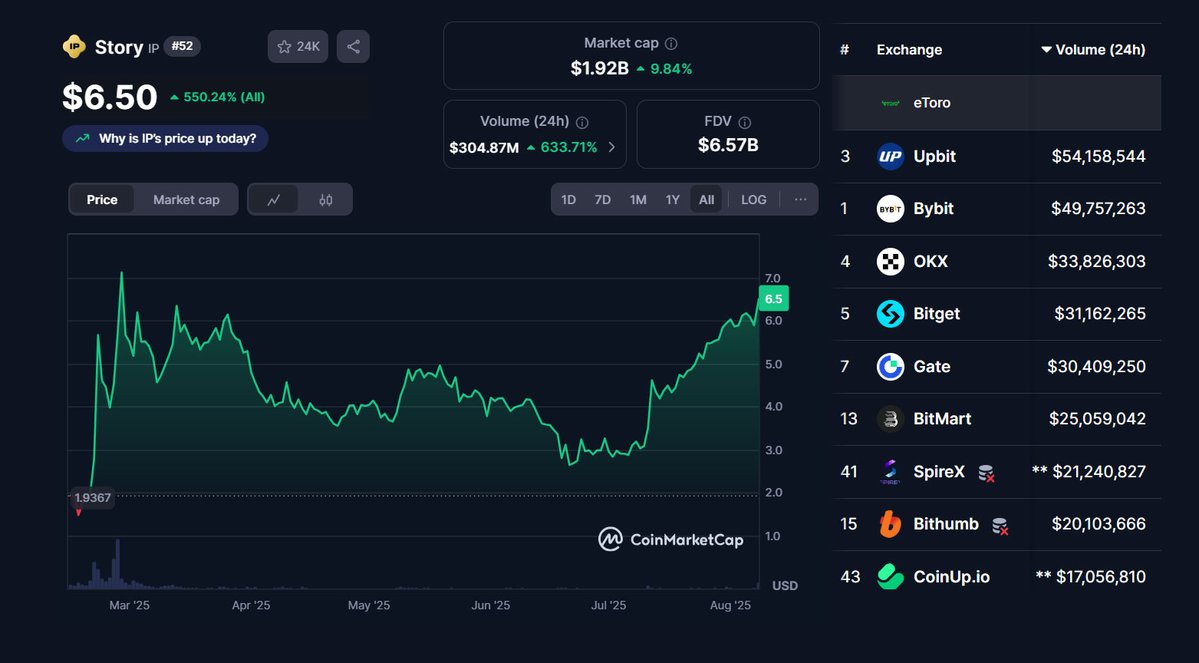1199x663 pixels.
Task: Click the SpireX exchange logo
Action: [x=890, y=472]
